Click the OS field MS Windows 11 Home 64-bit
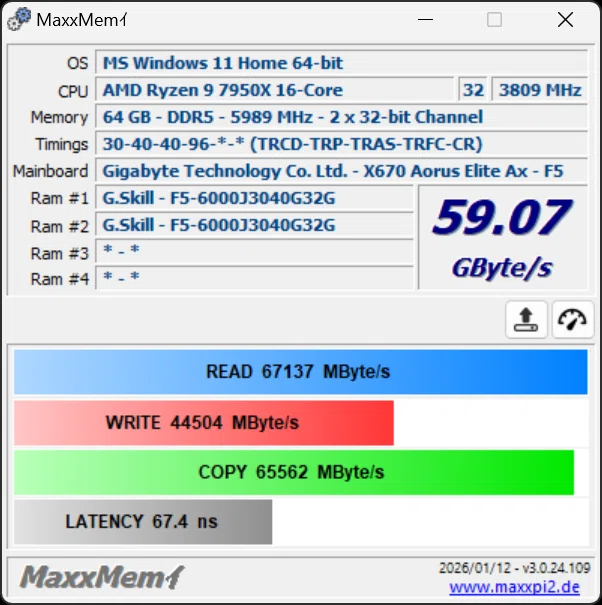Screen dimensions: 602x605 (342, 63)
